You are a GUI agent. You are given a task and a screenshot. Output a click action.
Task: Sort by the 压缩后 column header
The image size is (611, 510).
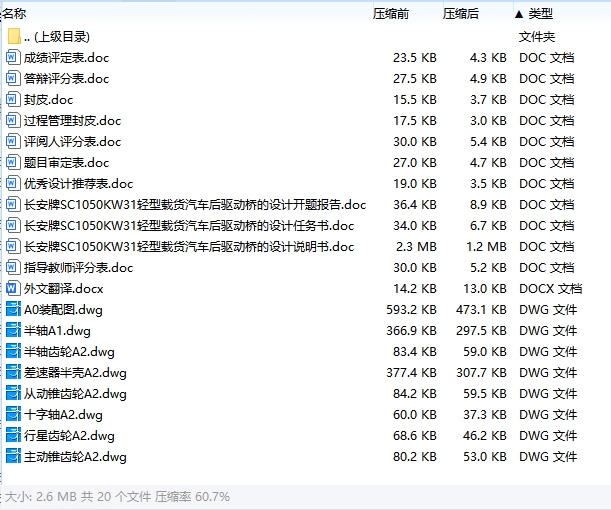pyautogui.click(x=461, y=14)
